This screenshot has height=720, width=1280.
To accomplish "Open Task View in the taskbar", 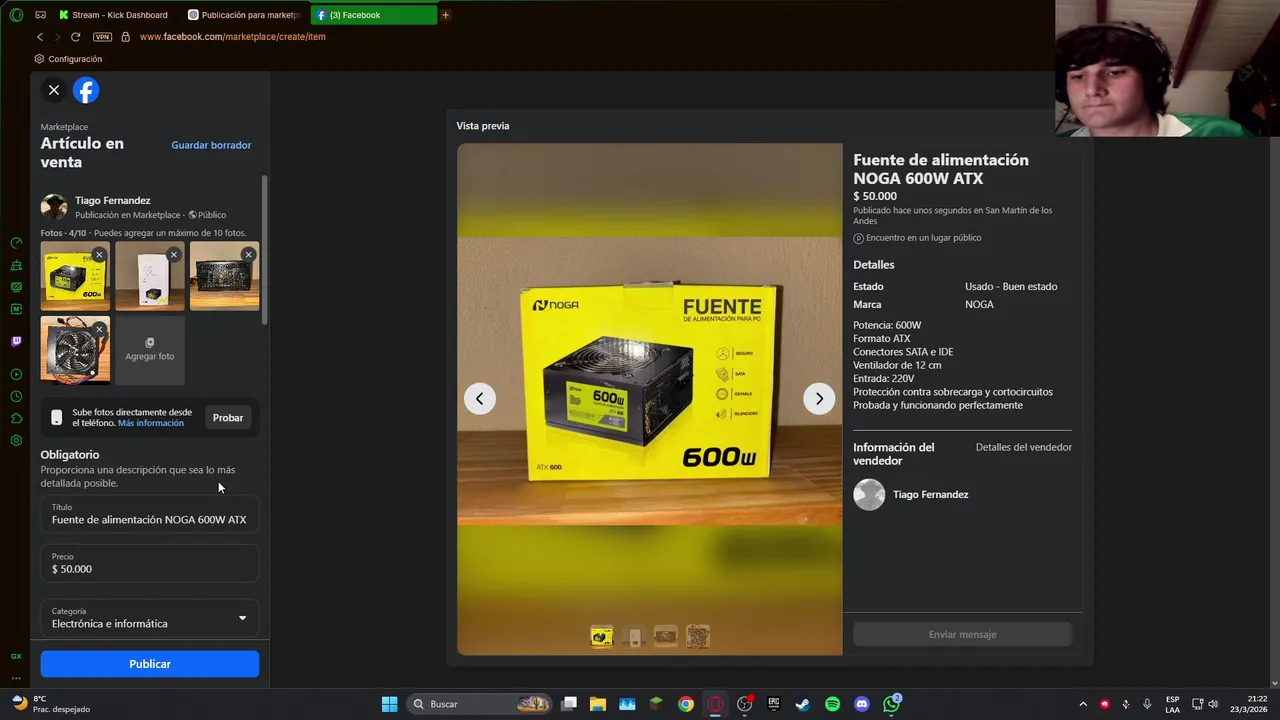I will [569, 704].
